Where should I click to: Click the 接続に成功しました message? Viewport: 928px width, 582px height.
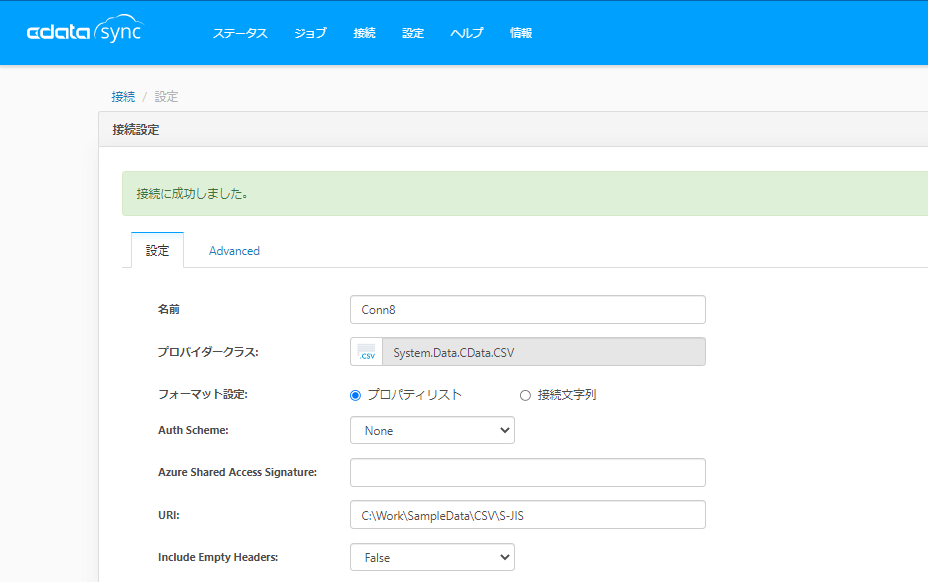point(192,194)
